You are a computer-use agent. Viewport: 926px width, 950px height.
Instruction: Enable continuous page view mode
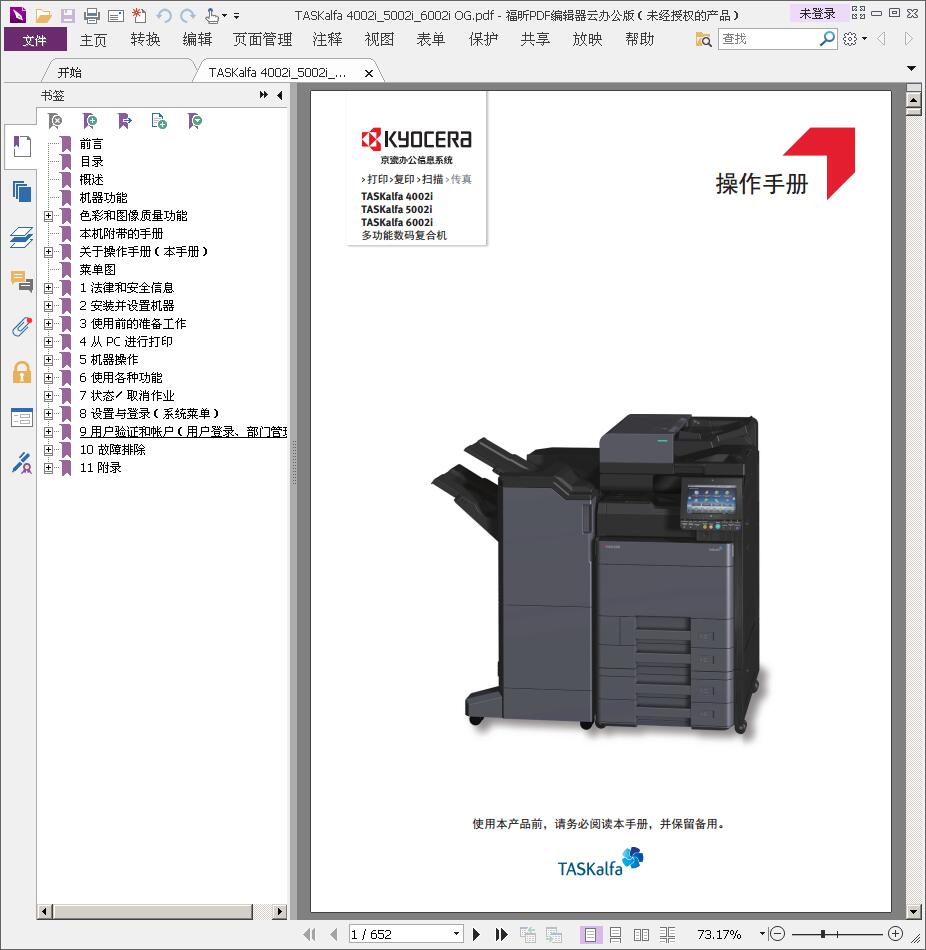tap(615, 935)
